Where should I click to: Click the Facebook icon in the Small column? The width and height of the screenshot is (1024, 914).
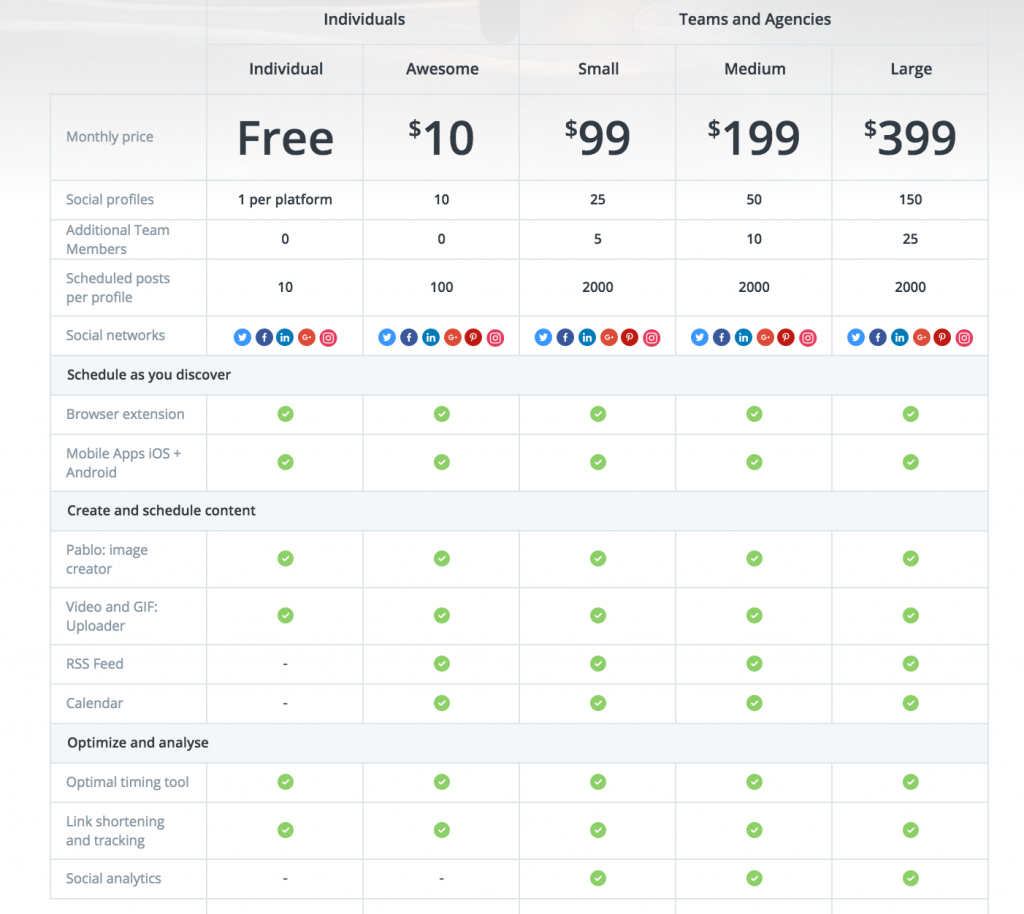(565, 338)
